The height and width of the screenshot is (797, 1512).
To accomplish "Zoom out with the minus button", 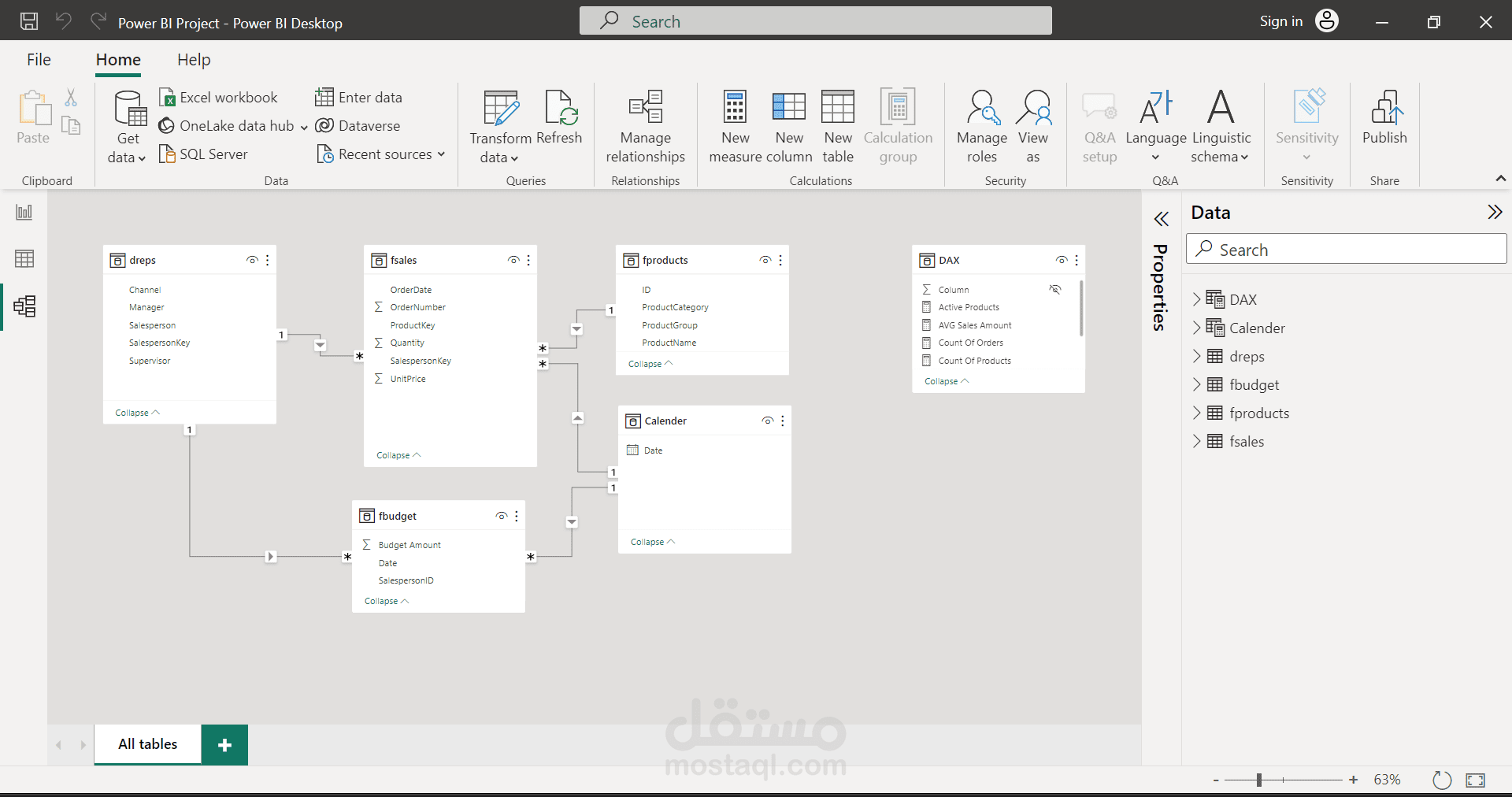I will click(1216, 780).
